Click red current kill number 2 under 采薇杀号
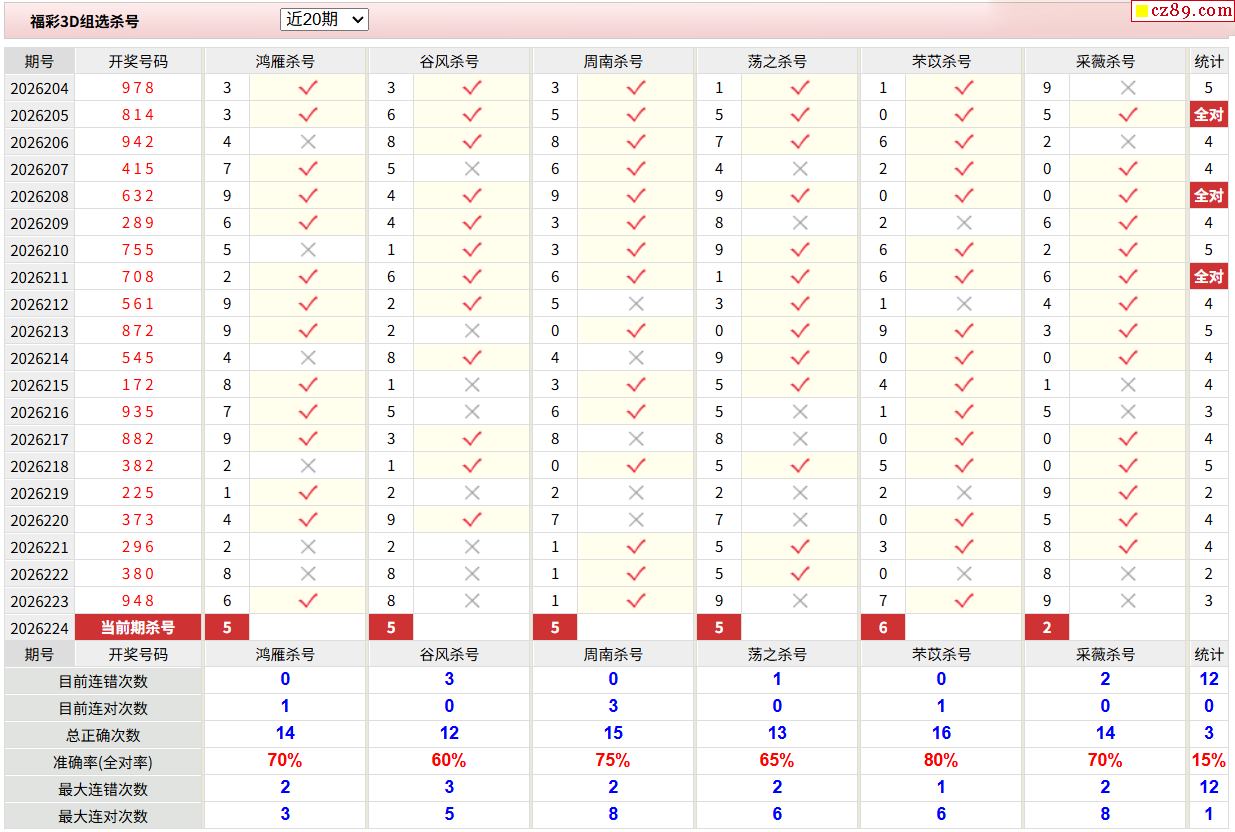This screenshot has width=1235, height=832. [1047, 627]
